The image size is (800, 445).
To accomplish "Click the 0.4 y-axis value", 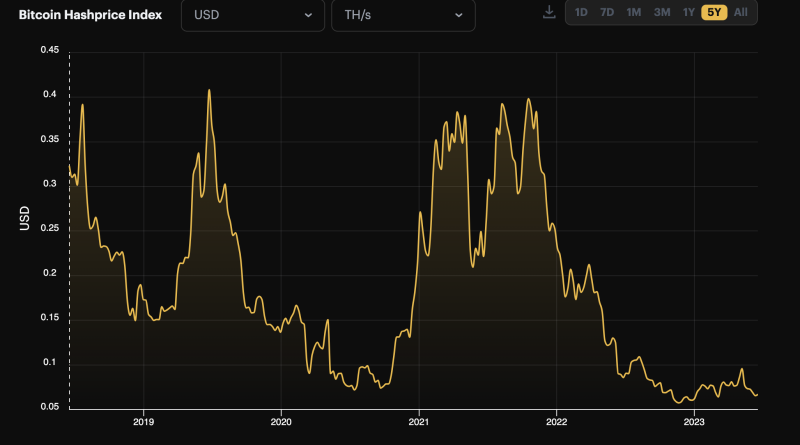I will pyautogui.click(x=49, y=94).
